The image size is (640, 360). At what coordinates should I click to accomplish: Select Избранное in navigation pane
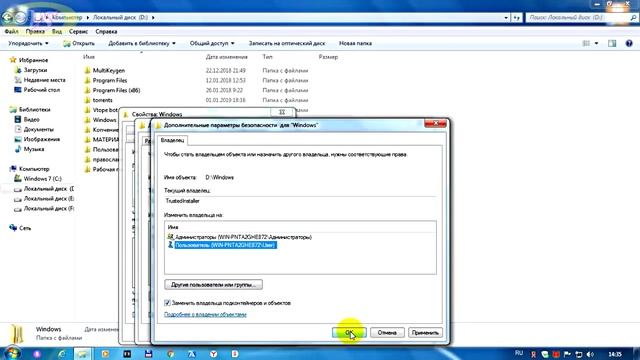[33, 60]
